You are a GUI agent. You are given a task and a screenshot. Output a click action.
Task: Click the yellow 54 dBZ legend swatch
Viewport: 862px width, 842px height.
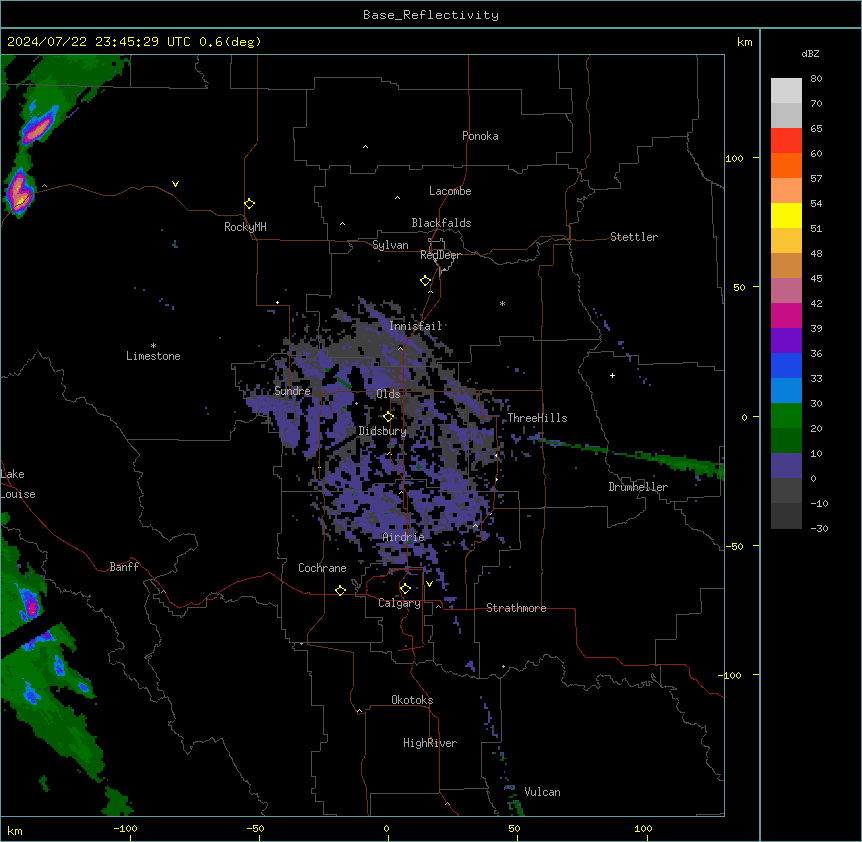coord(786,215)
